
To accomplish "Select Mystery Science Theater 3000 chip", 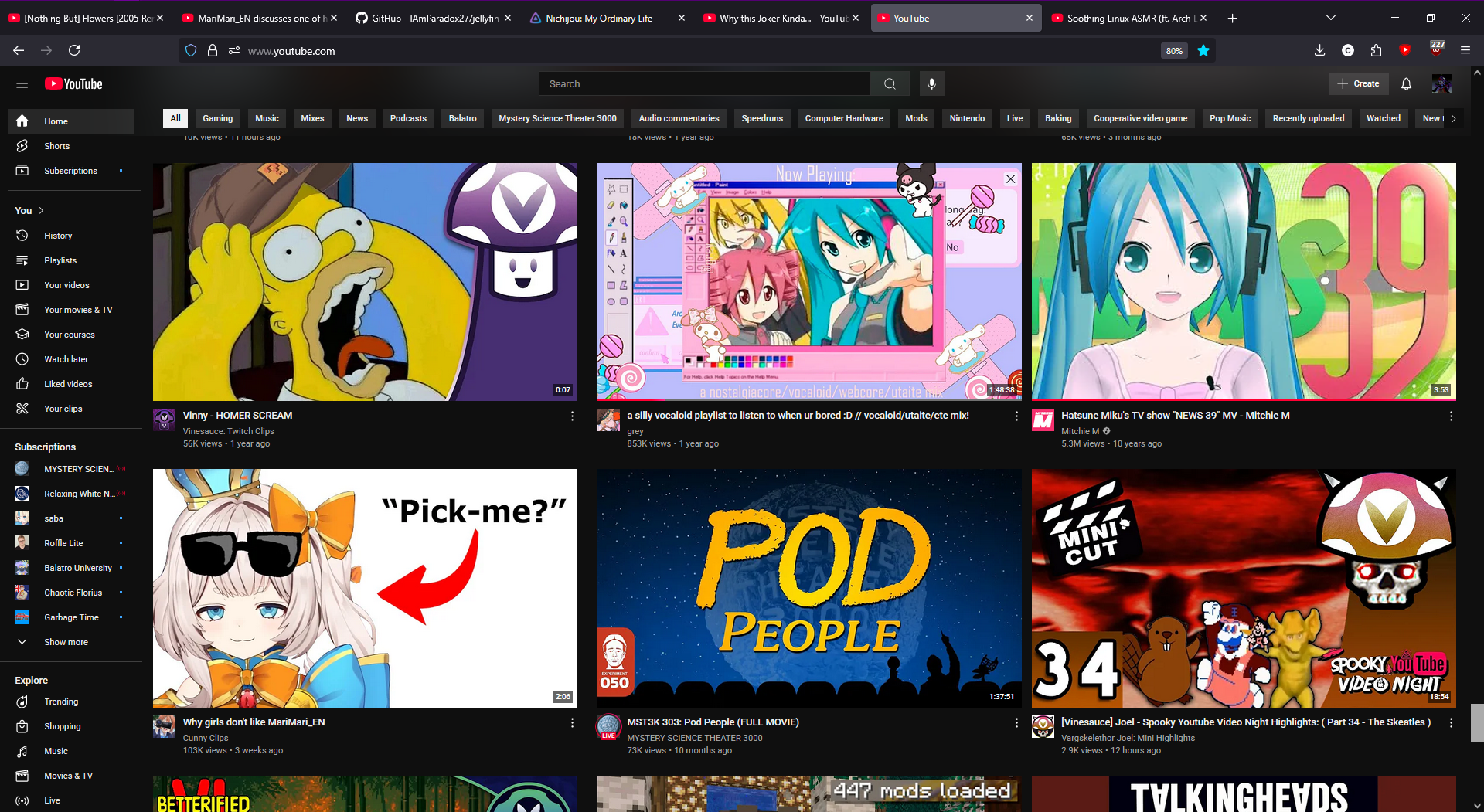I will (x=557, y=118).
